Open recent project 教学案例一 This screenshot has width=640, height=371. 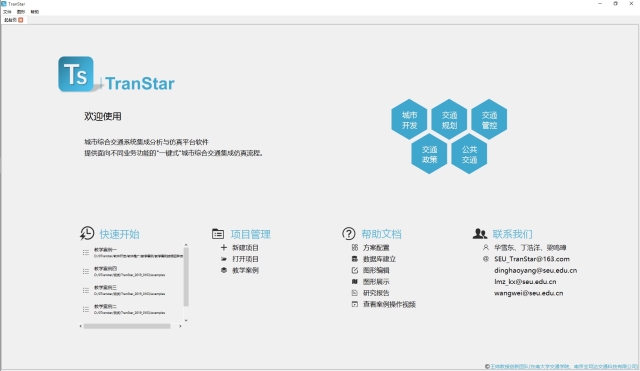pyautogui.click(x=133, y=252)
